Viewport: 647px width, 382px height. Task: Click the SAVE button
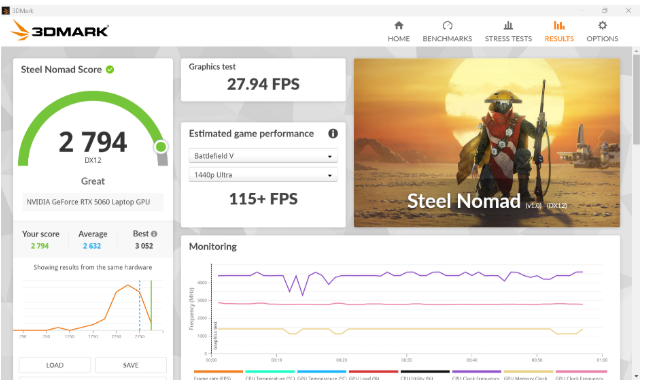click(131, 365)
